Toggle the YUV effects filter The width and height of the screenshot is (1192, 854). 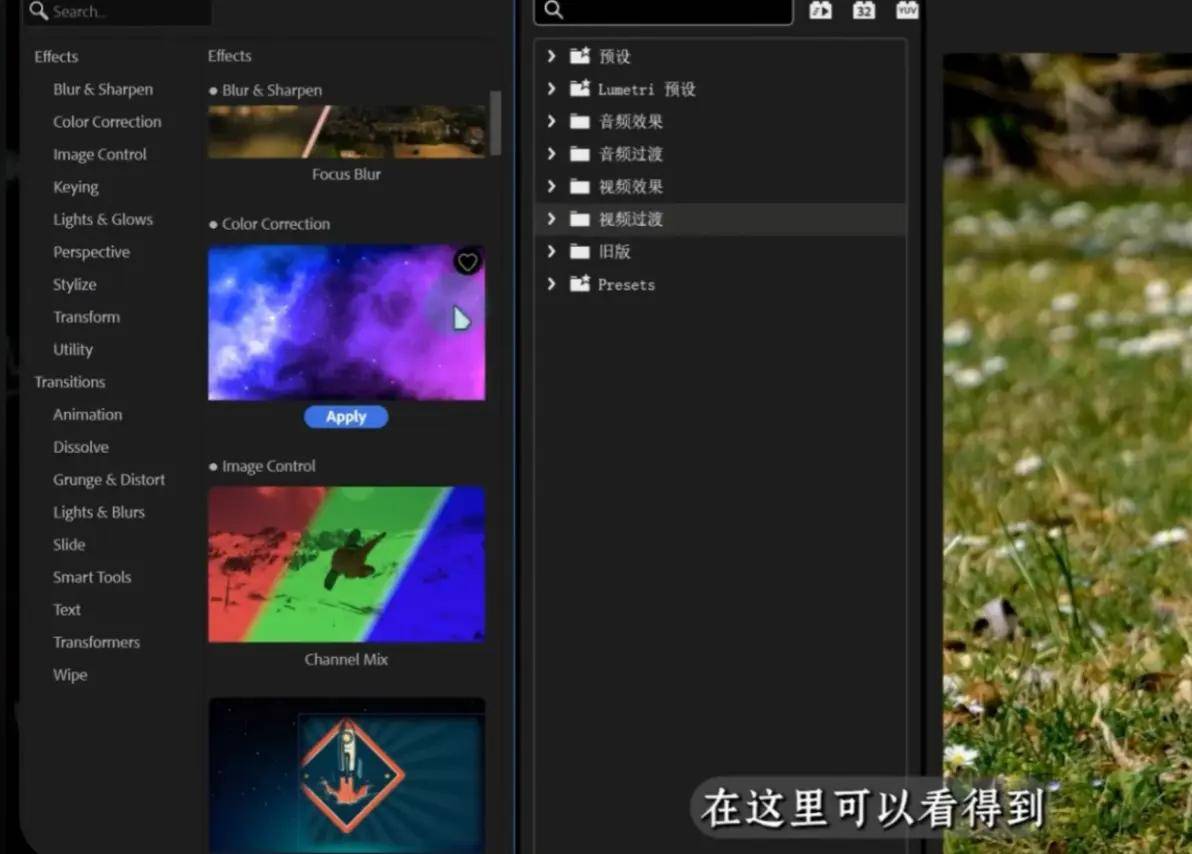907,10
